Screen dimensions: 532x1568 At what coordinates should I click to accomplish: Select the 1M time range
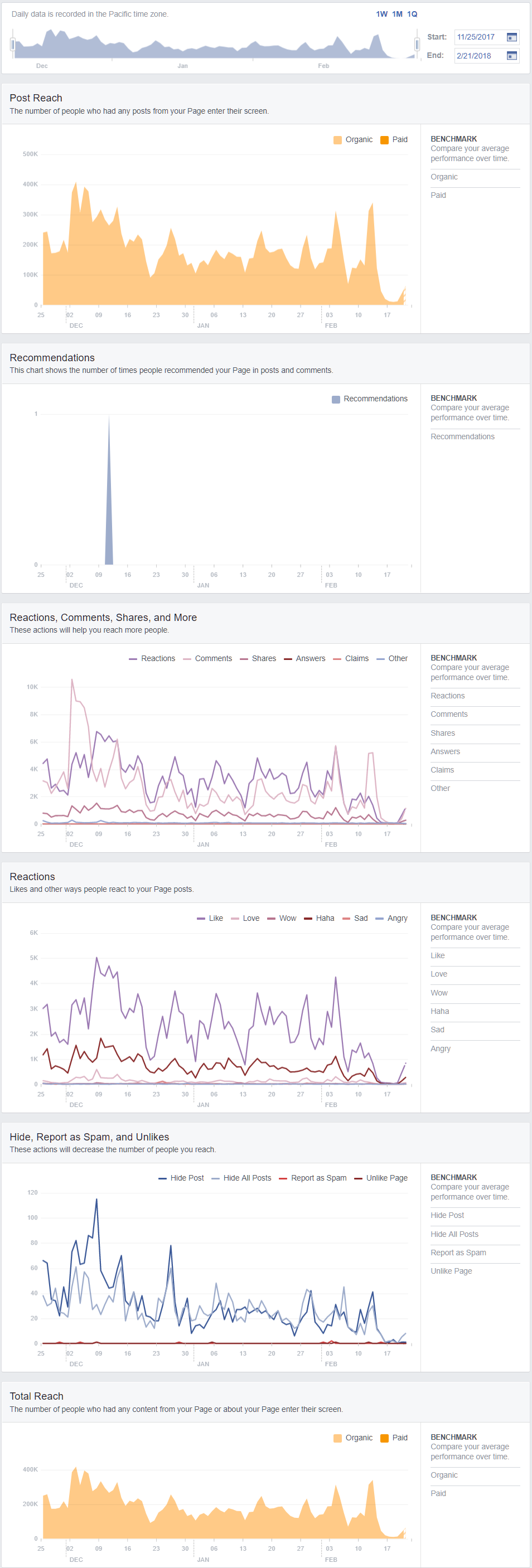pyautogui.click(x=397, y=14)
